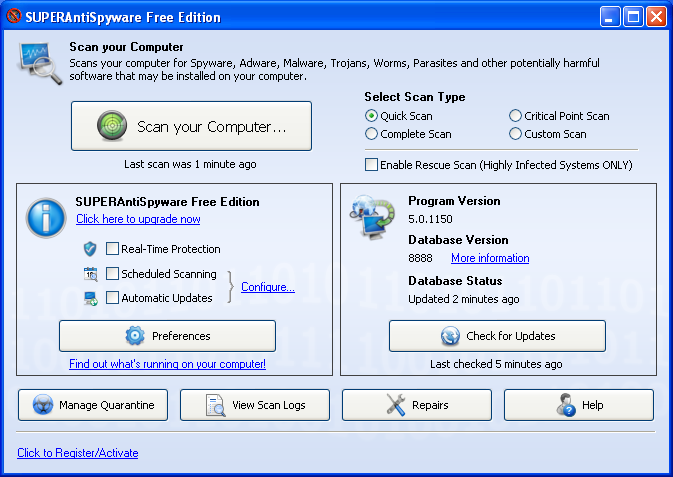Click the database version 8888 text
Screen dimensions: 673x477
point(420,258)
